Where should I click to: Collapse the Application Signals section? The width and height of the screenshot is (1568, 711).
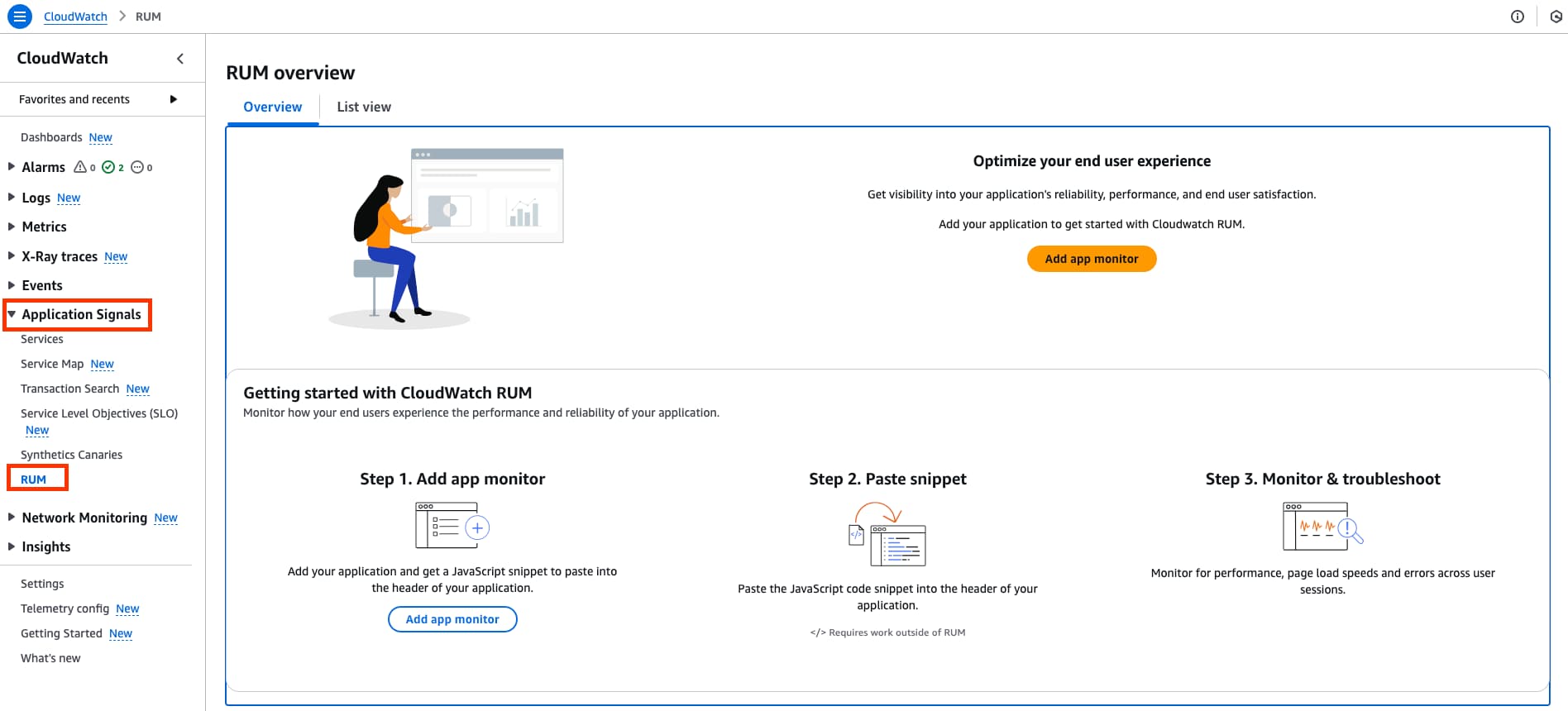(x=12, y=314)
